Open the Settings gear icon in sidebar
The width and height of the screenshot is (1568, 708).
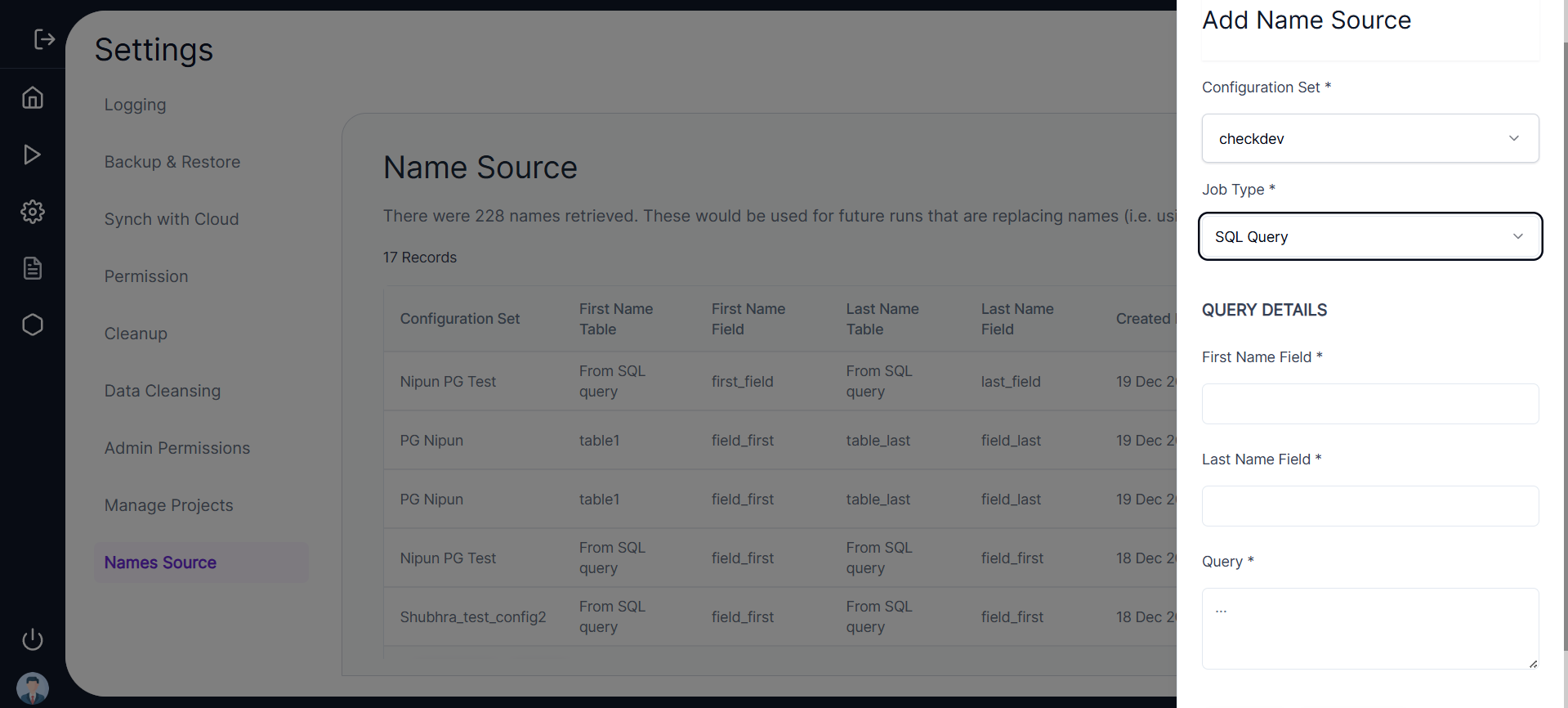(x=33, y=212)
